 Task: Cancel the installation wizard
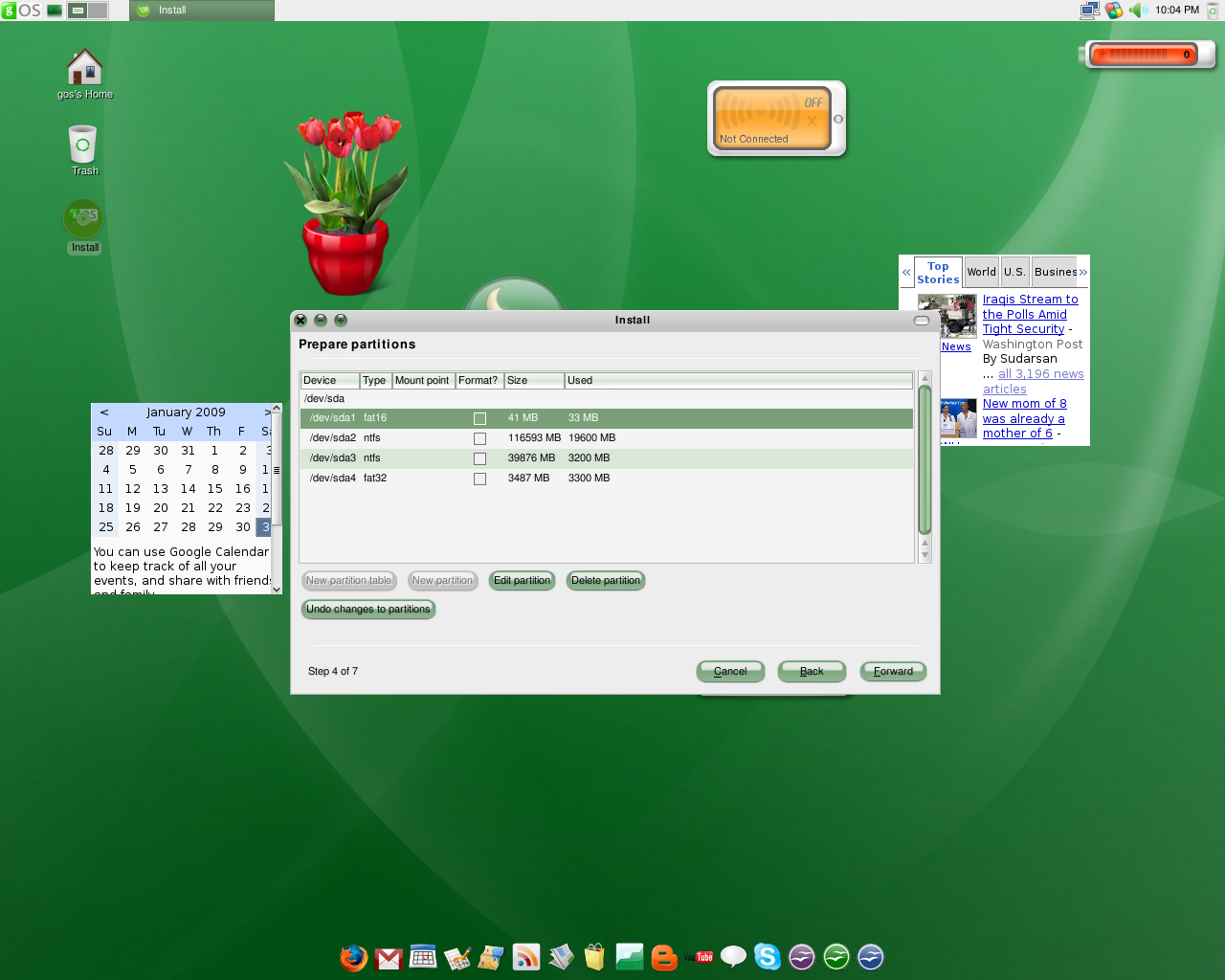point(730,672)
